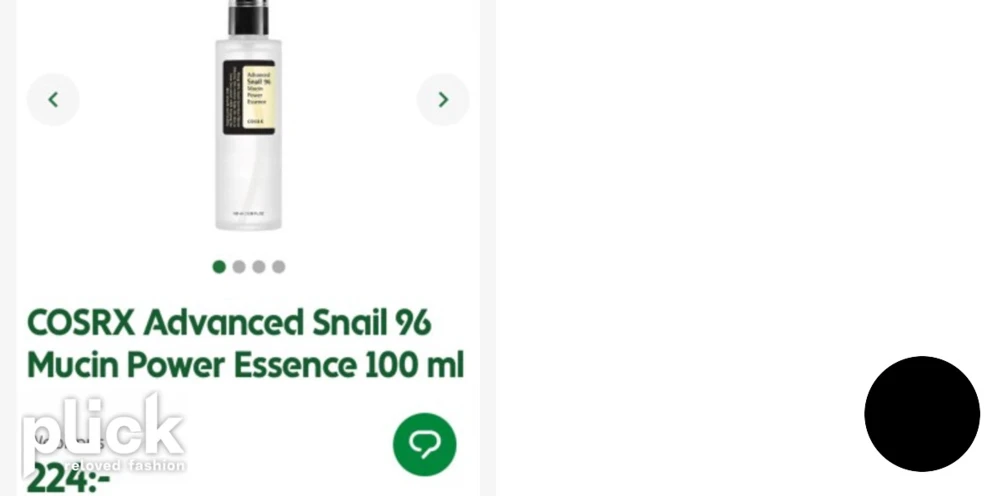1000x496 pixels.
Task: Open the COSRX Advanced Snail 96 title
Action: (x=230, y=323)
